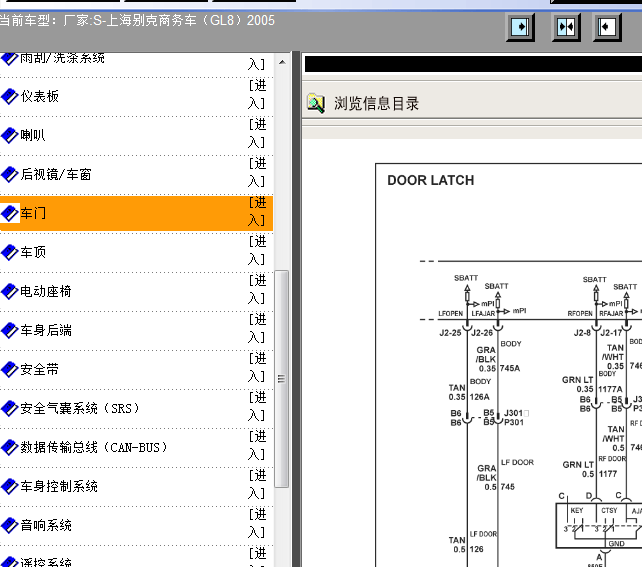Click [进入] link for 车身控制系统
642x567 pixels.
click(x=257, y=484)
